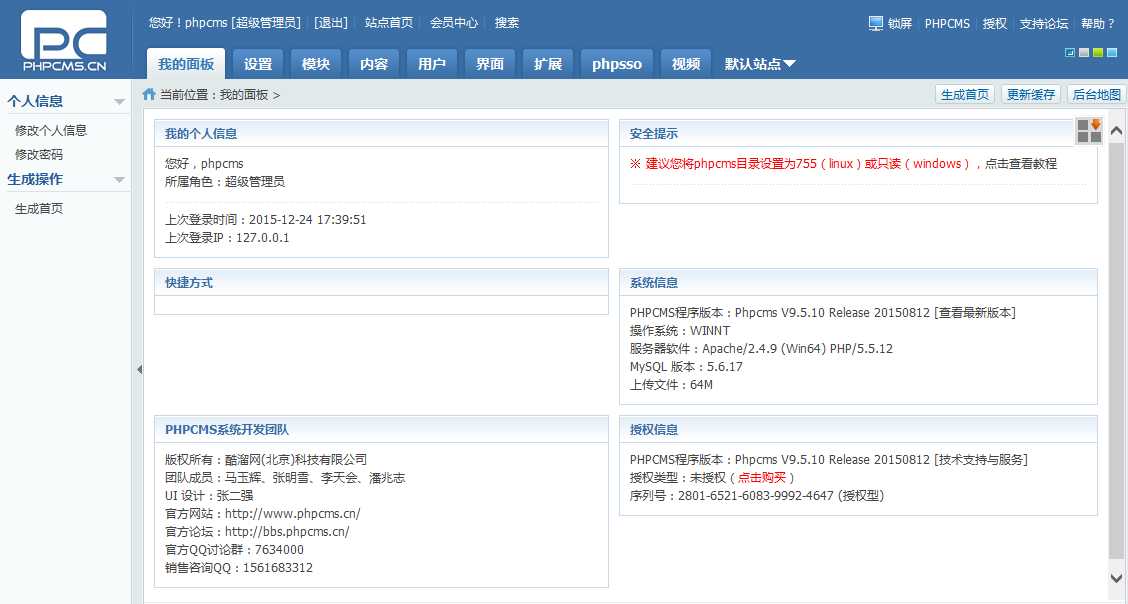Viewport: 1128px width, 604px height.
Task: Collapse the left sidebar with arrow handle
Action: pos(140,369)
